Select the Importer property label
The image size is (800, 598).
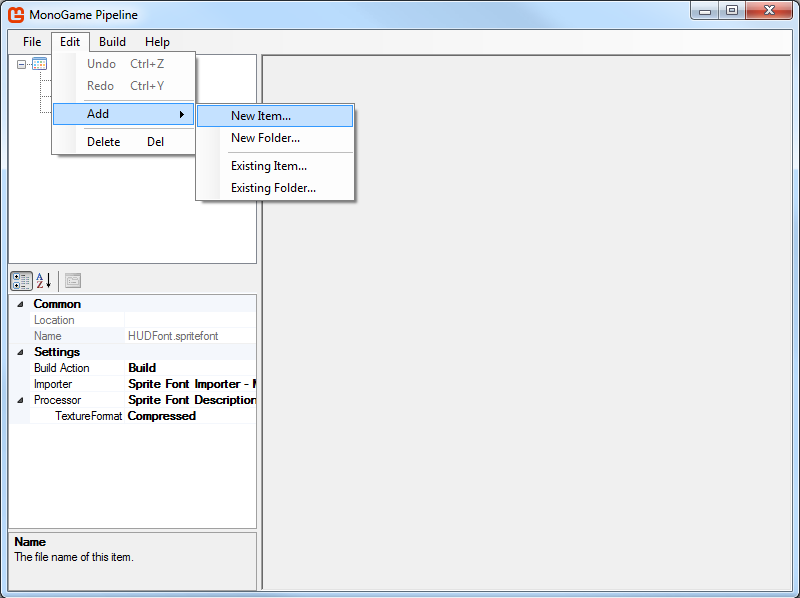53,384
